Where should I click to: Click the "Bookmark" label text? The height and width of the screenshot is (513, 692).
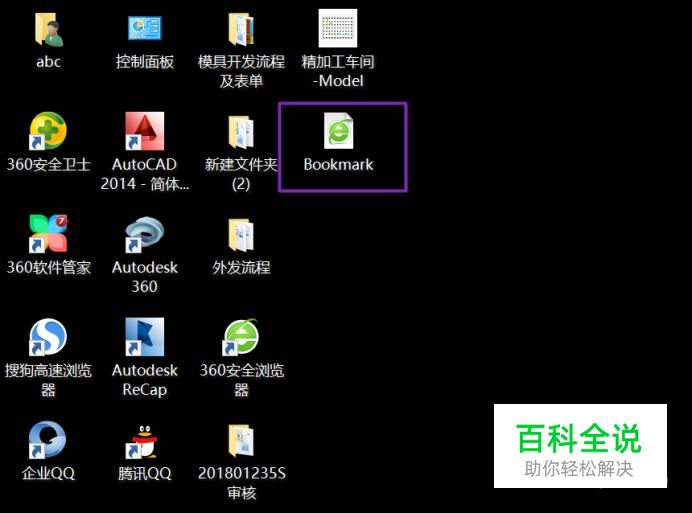(338, 165)
